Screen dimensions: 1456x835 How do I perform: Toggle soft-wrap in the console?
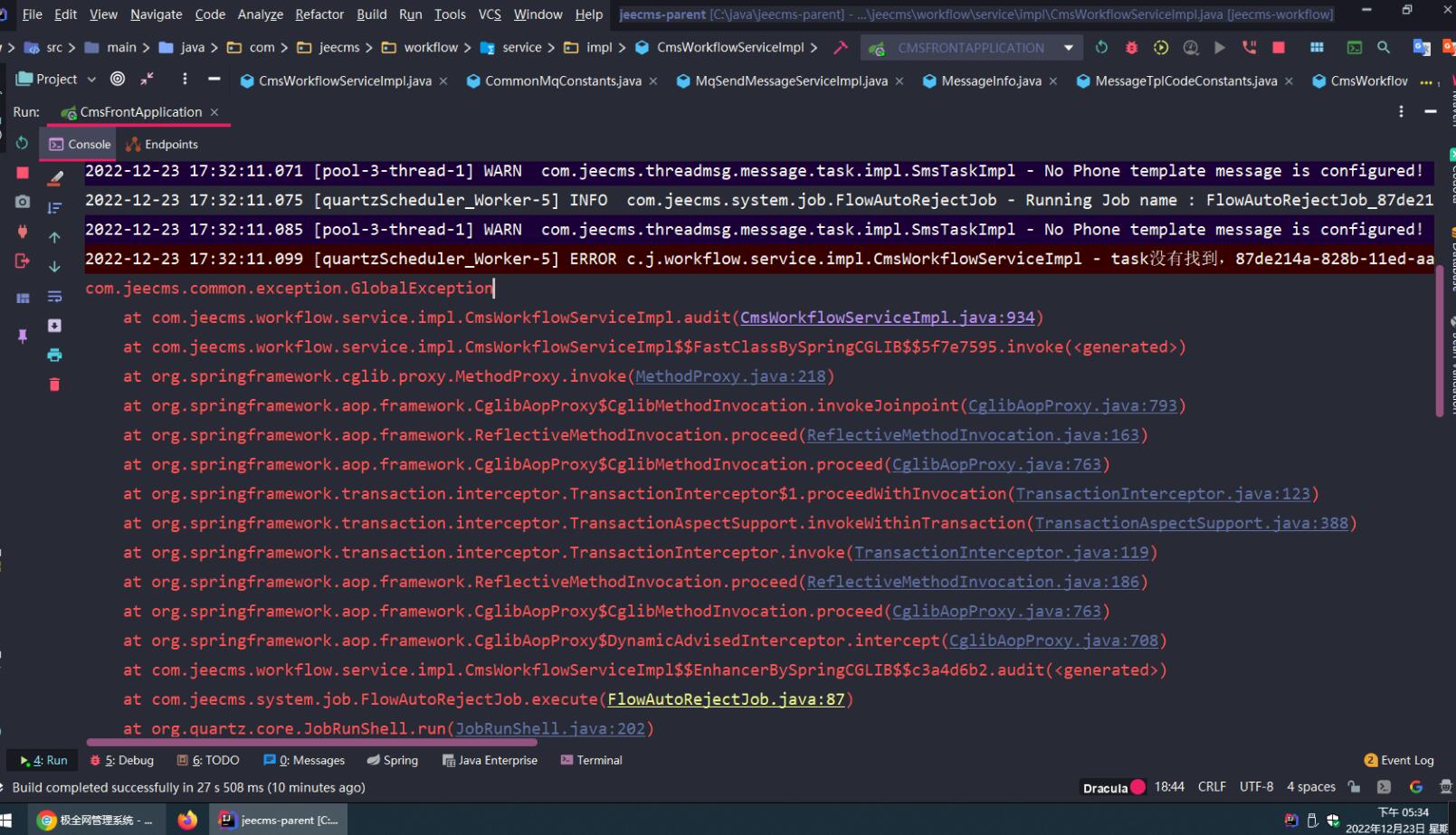pyautogui.click(x=54, y=296)
